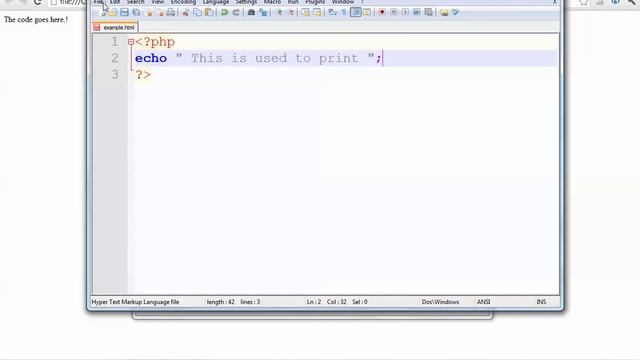640x360 pixels.
Task: Open the Encoding menu
Action: pyautogui.click(x=183, y=2)
